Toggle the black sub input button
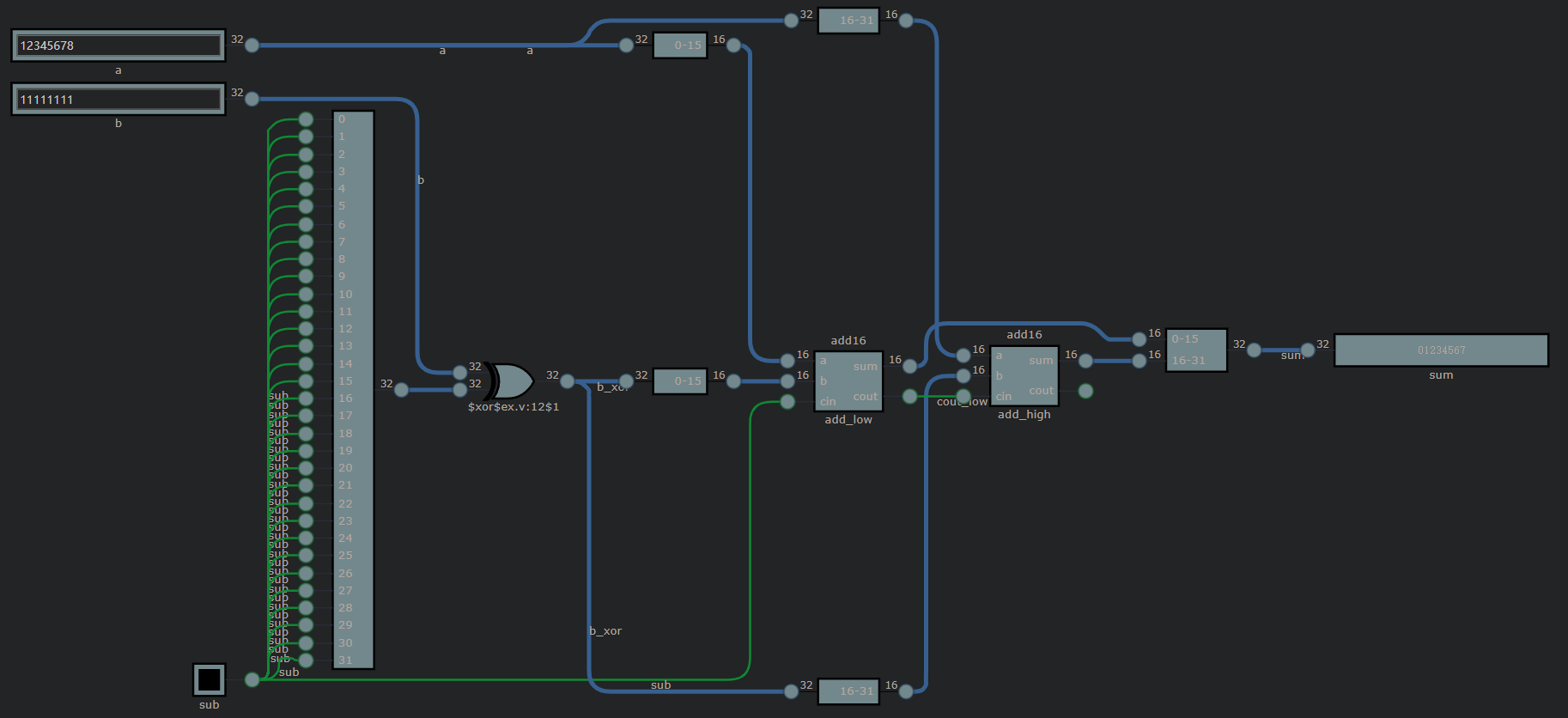The width and height of the screenshot is (1568, 718). pos(209,679)
